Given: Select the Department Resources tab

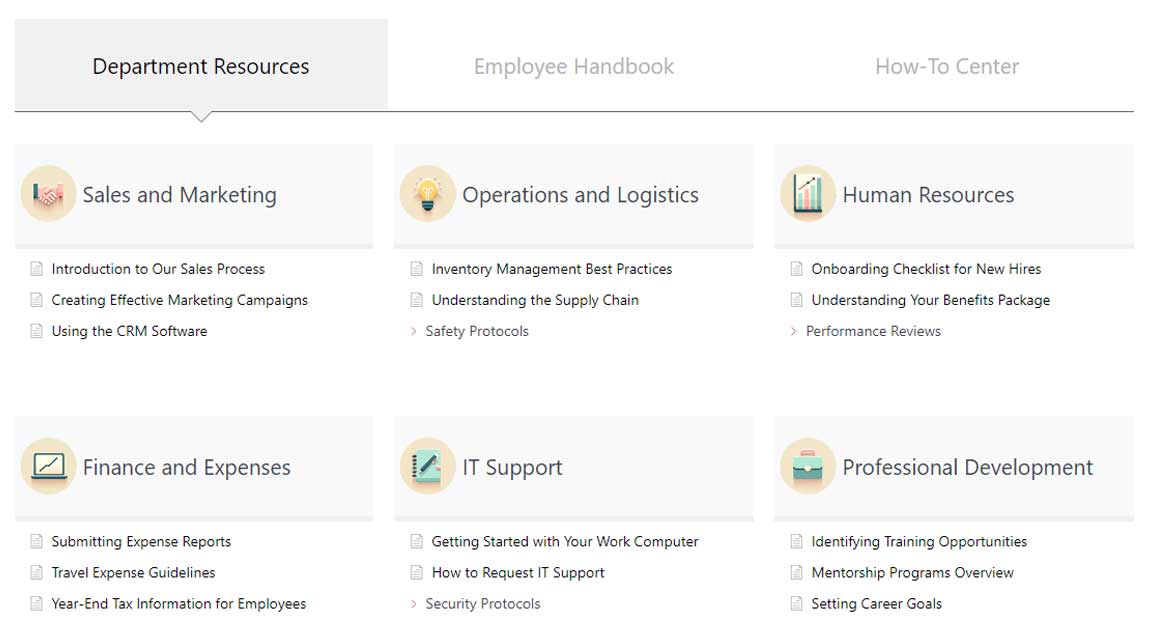Looking at the screenshot, I should 201,67.
